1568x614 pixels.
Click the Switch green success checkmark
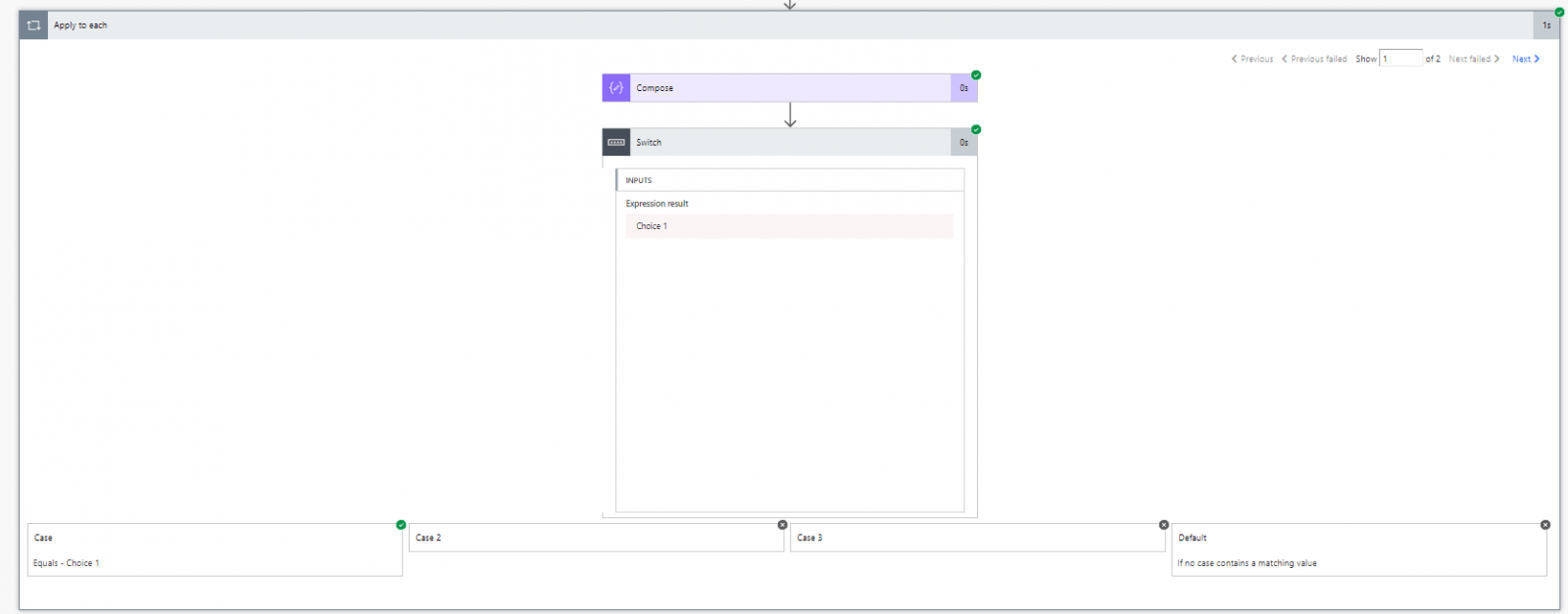tap(976, 129)
